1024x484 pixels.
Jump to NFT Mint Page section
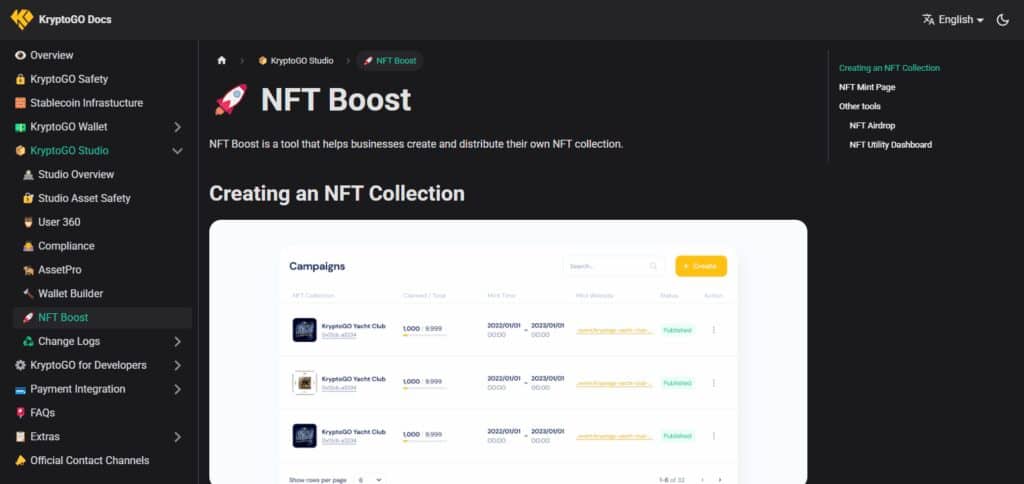coord(867,87)
